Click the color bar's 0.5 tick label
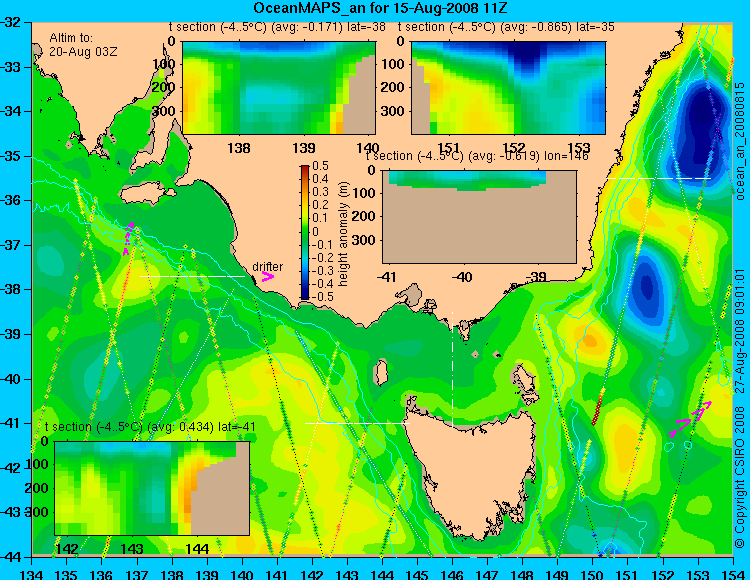This screenshot has width=750, height=580. [320, 166]
